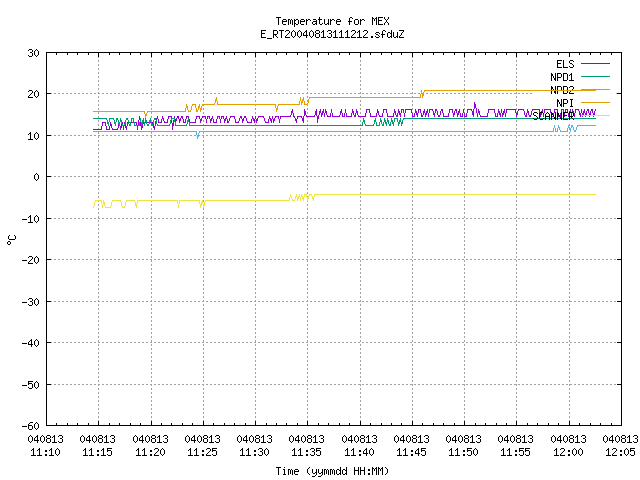Viewport: 640px width, 480px height.
Task: Click the orange NPI legend line sample
Action: [x=595, y=102]
